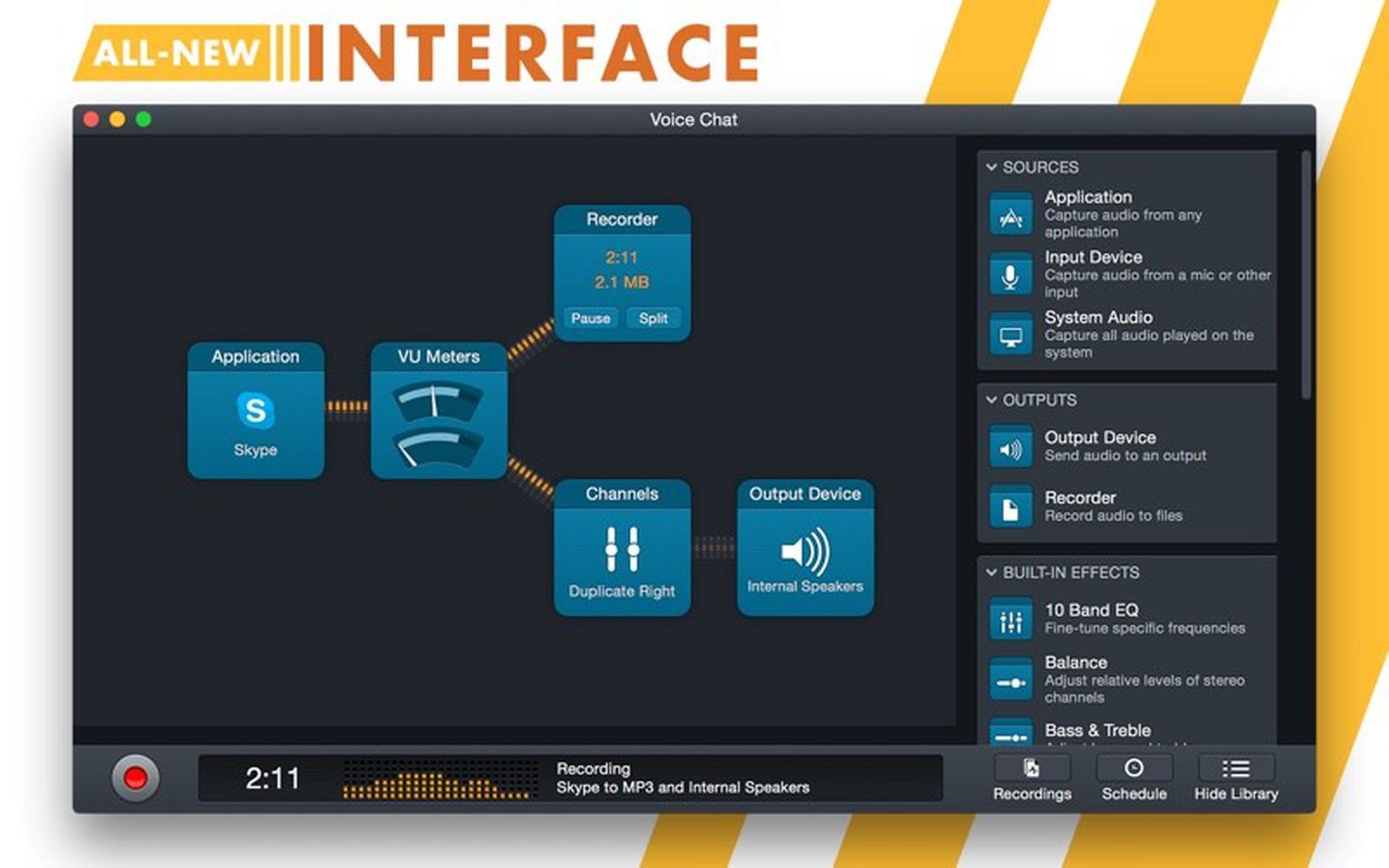This screenshot has height=868, width=1389.
Task: Collapse the Built-In Effects section
Action: [x=991, y=572]
